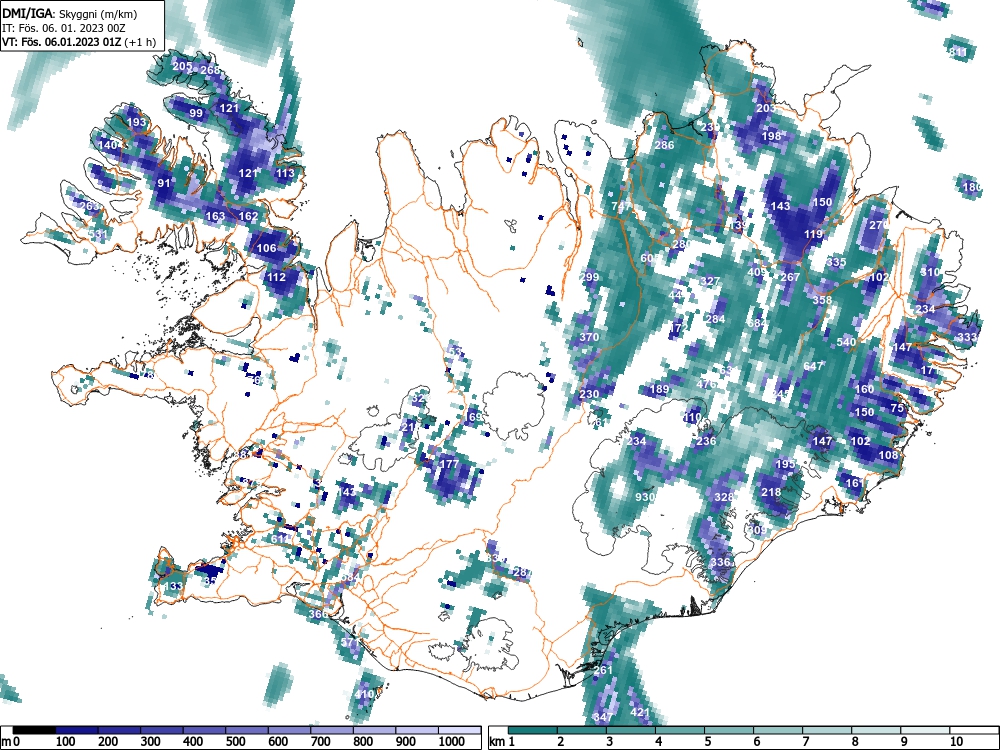Click the visibility value 189 on the map
The image size is (1000, 750).
point(659,389)
